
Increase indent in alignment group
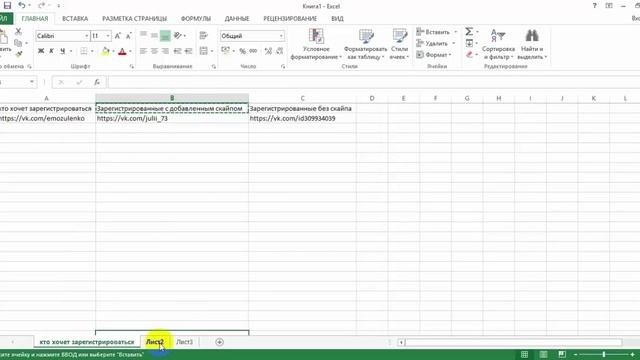pos(188,51)
